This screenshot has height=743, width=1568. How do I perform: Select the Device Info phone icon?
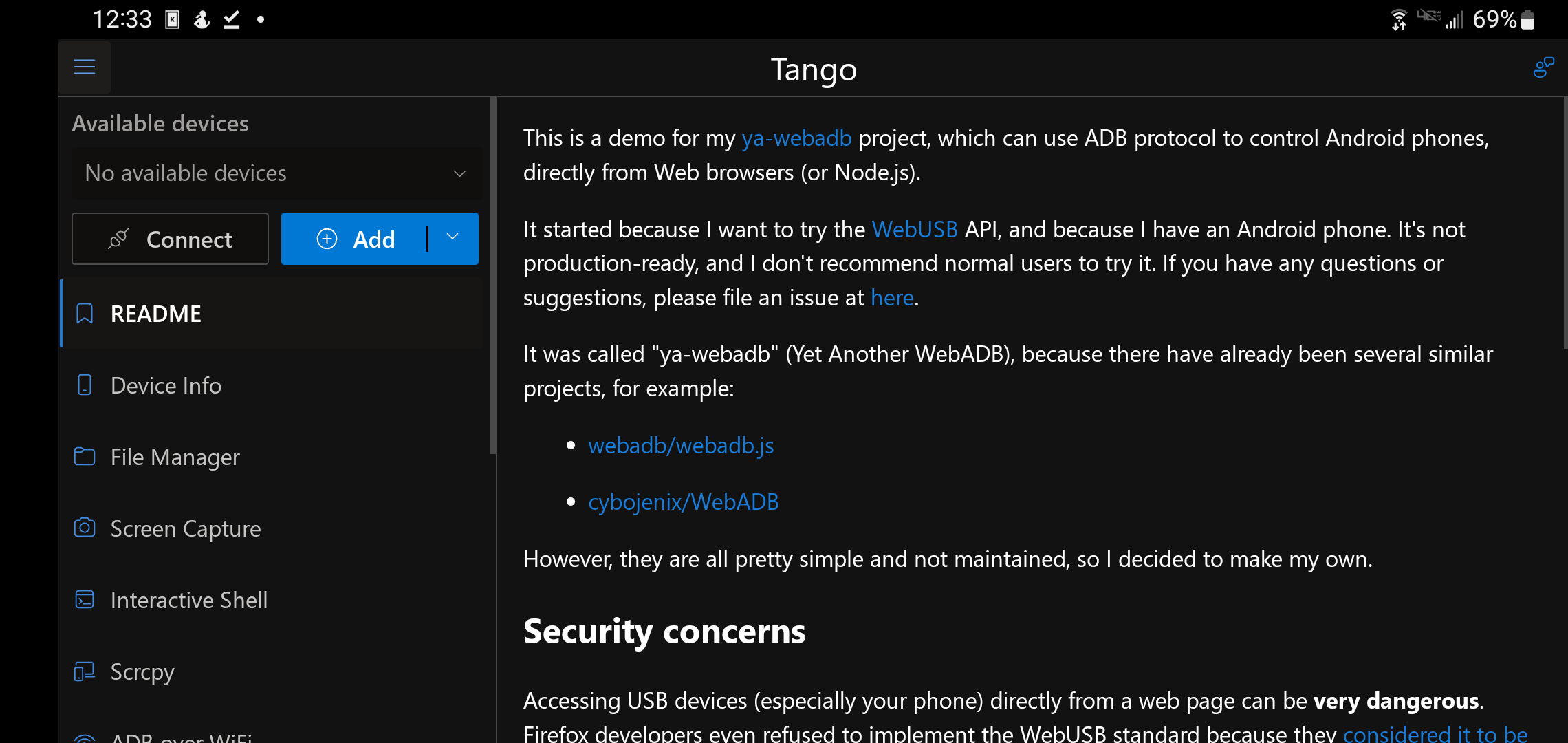coord(85,385)
